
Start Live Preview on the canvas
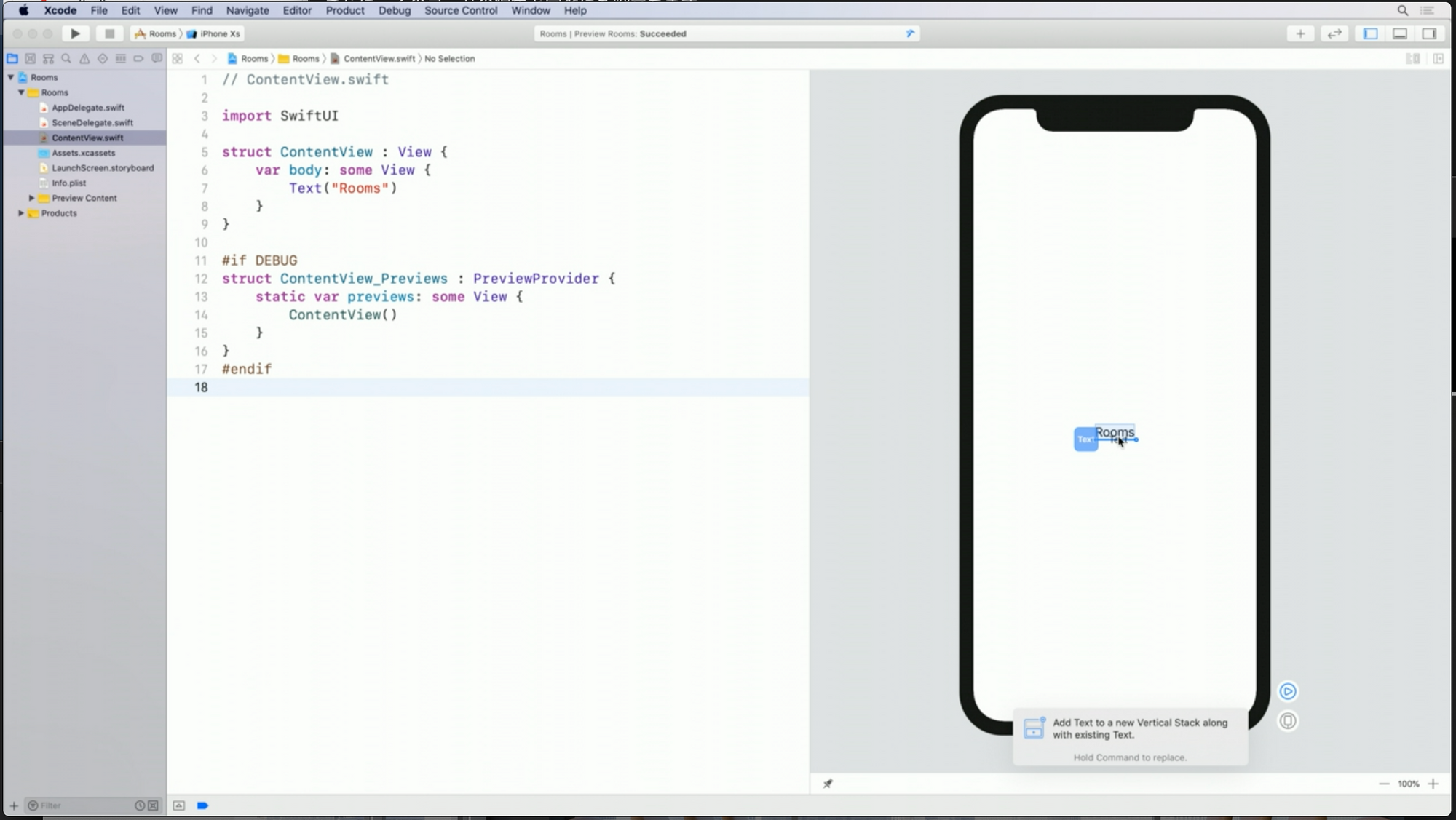[1287, 691]
